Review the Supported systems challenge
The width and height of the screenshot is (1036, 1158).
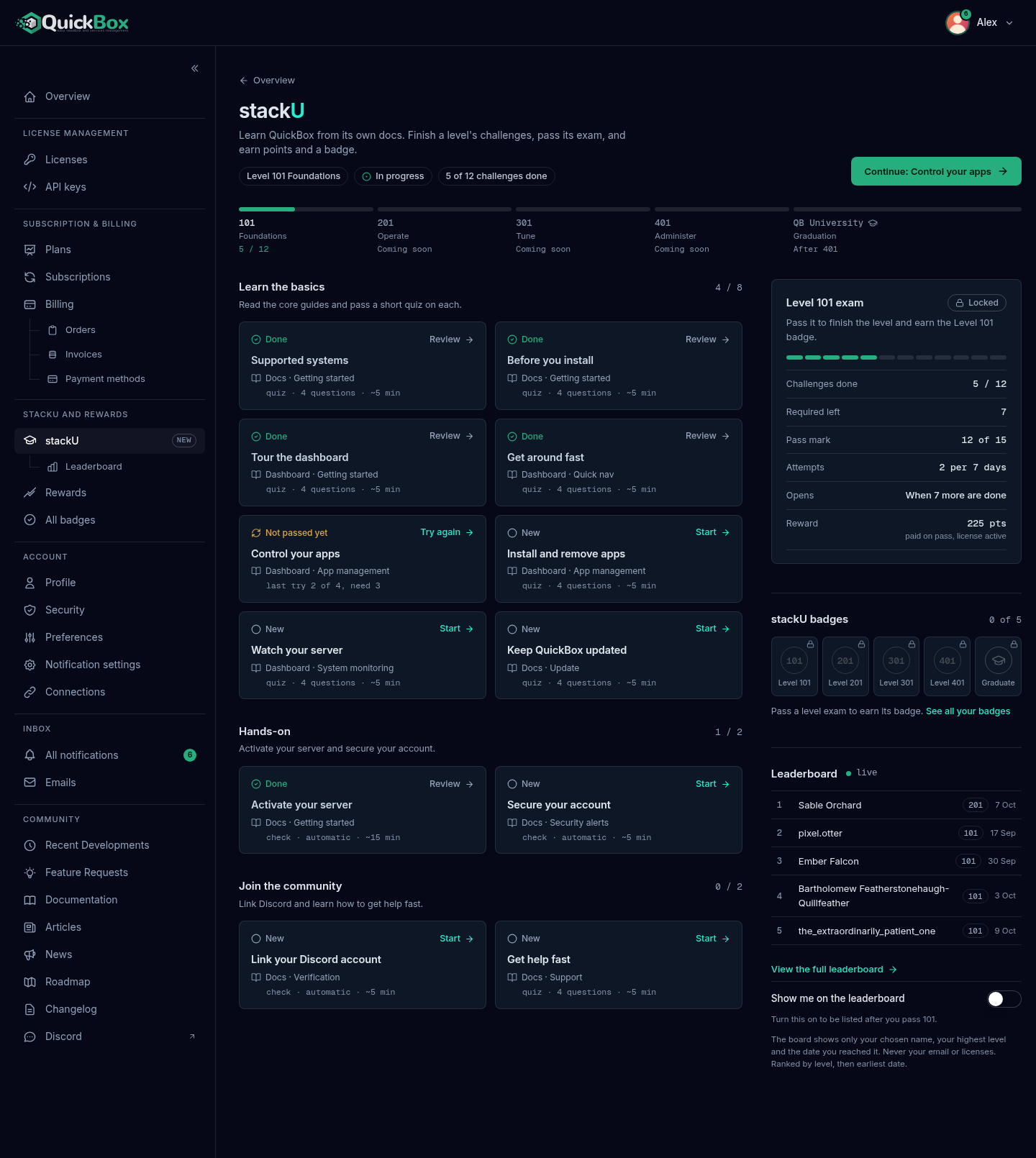coord(451,339)
